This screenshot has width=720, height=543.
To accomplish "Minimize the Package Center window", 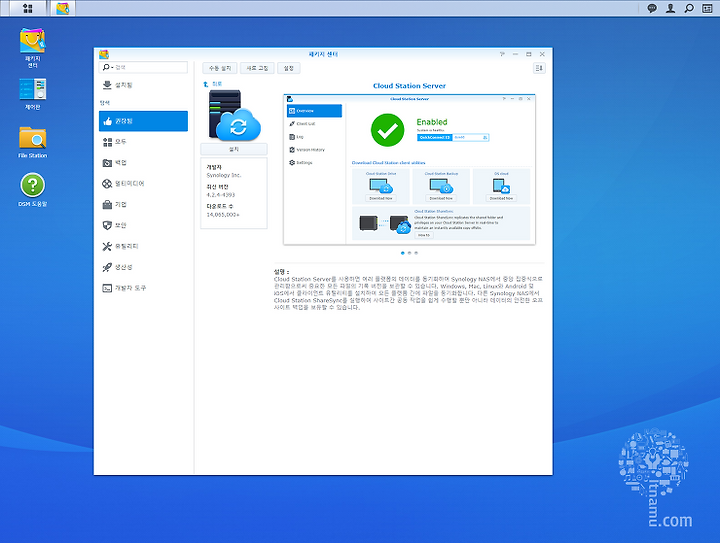I will pyautogui.click(x=515, y=54).
